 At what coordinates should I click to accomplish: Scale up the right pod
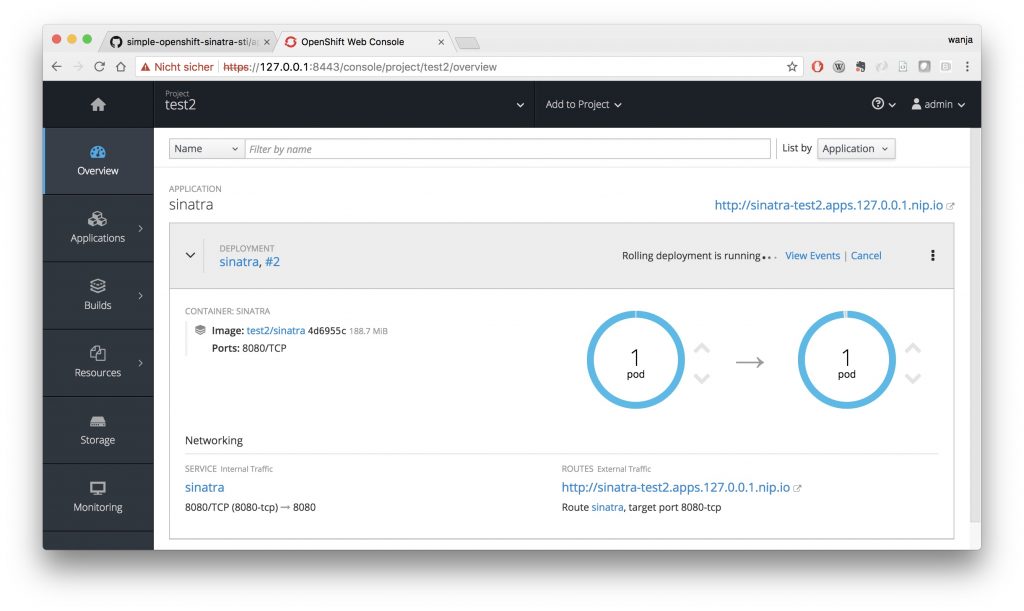(x=913, y=348)
